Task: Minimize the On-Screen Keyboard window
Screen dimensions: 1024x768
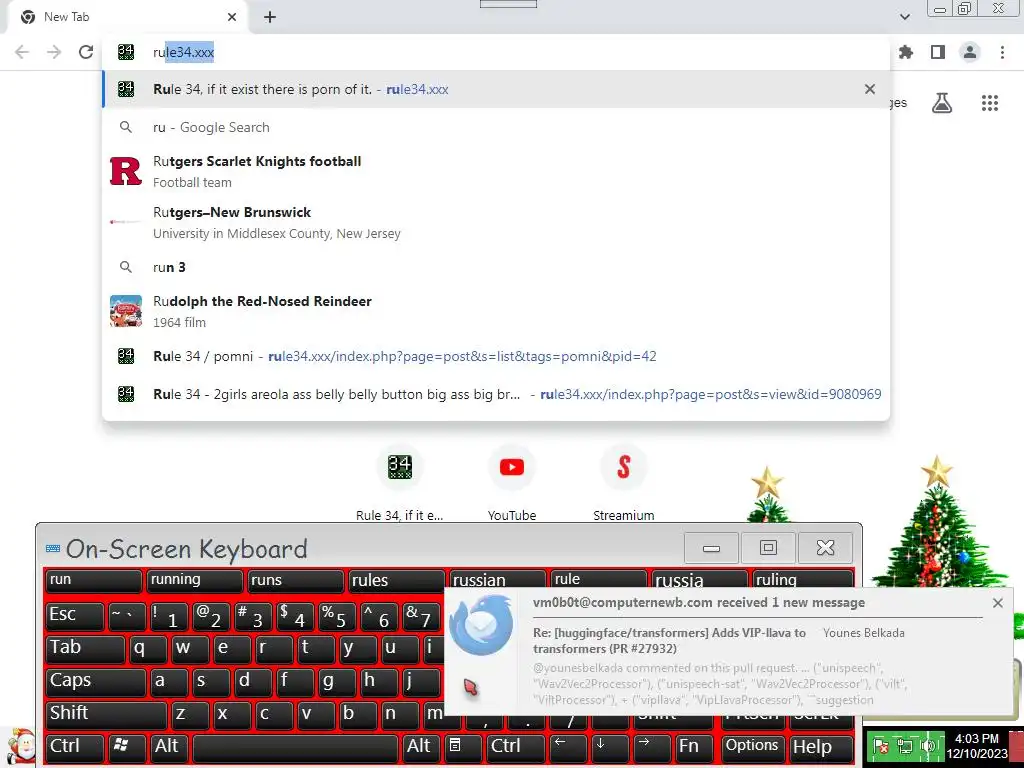Action: point(711,548)
